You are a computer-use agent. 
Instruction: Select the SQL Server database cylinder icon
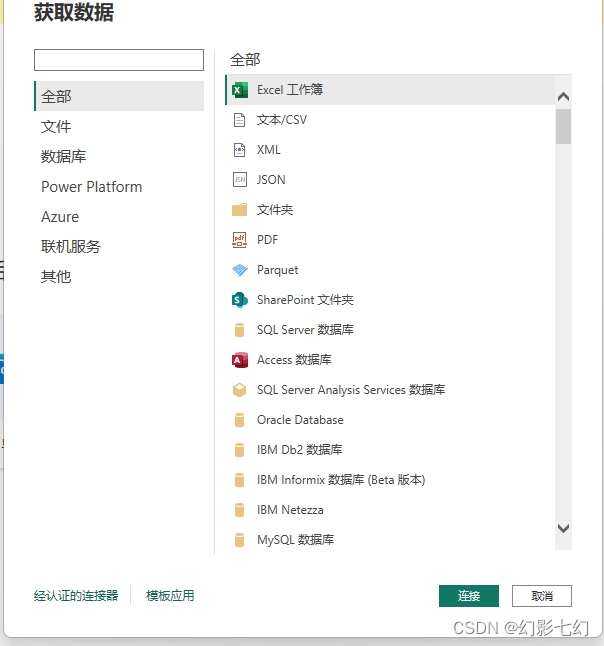click(x=239, y=330)
